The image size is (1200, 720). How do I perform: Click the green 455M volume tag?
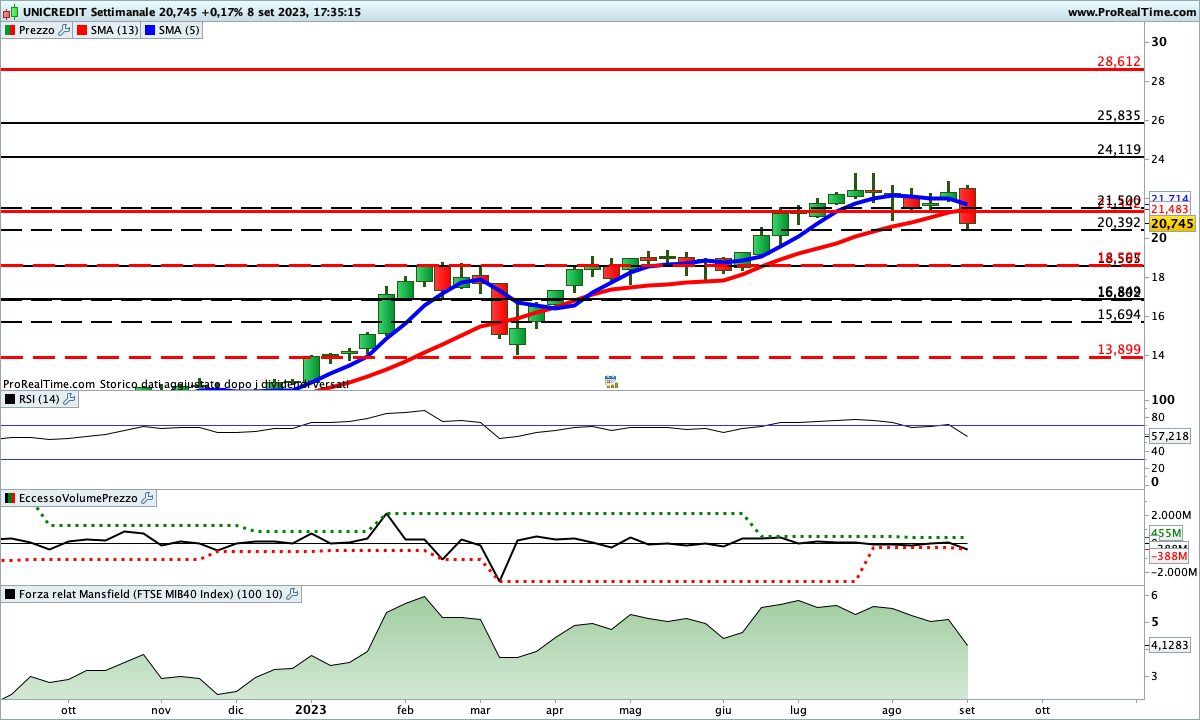[x=1166, y=533]
